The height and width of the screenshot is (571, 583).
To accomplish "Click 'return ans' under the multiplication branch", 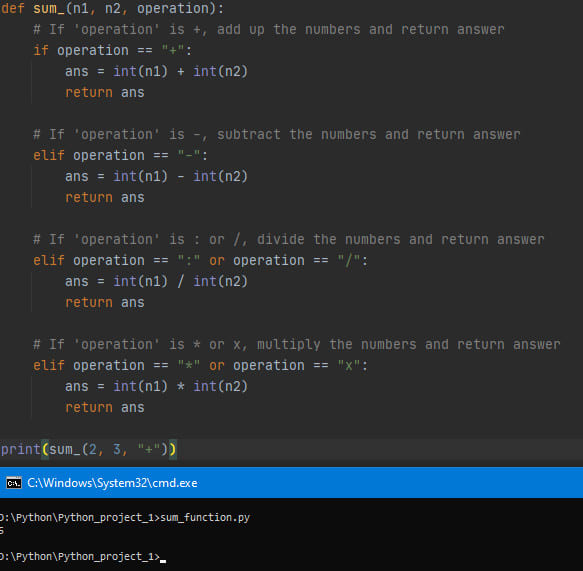I will pos(104,407).
